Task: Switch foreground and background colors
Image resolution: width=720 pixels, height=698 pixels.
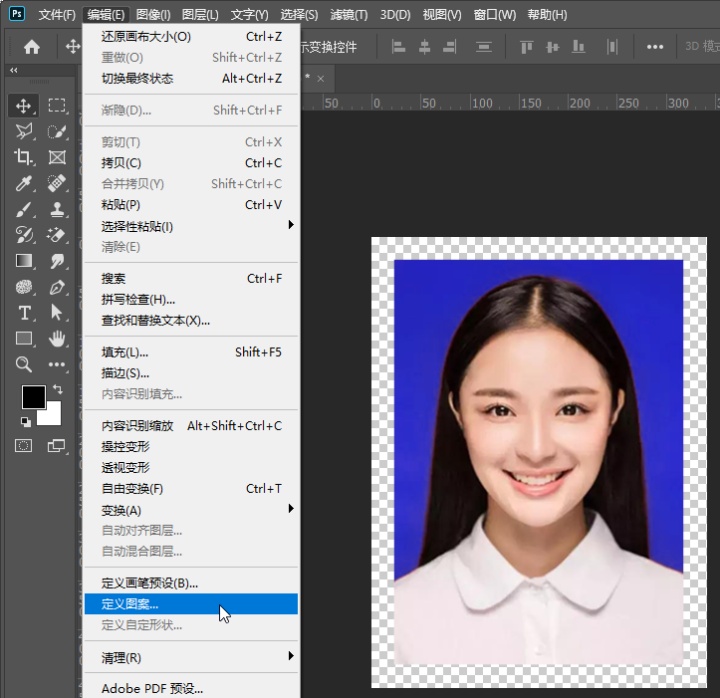Action: (57, 390)
